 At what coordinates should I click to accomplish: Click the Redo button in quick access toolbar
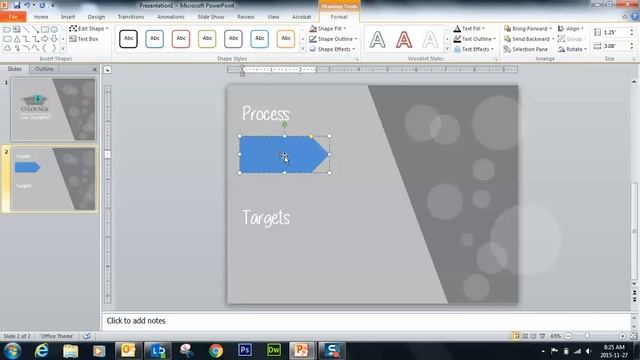click(x=43, y=5)
